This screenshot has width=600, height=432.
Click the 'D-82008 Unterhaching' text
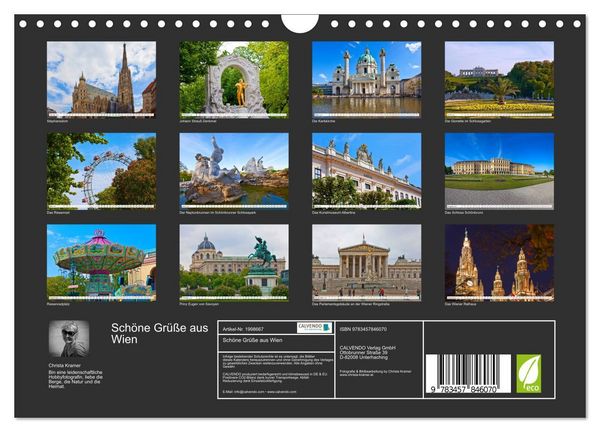(x=364, y=357)
